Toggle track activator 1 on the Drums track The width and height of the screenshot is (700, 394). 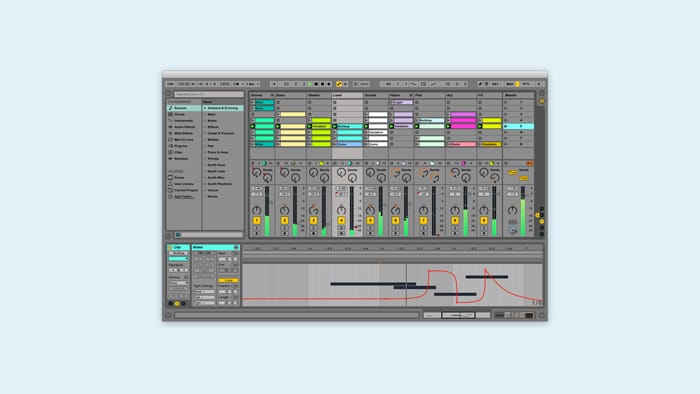[256, 220]
